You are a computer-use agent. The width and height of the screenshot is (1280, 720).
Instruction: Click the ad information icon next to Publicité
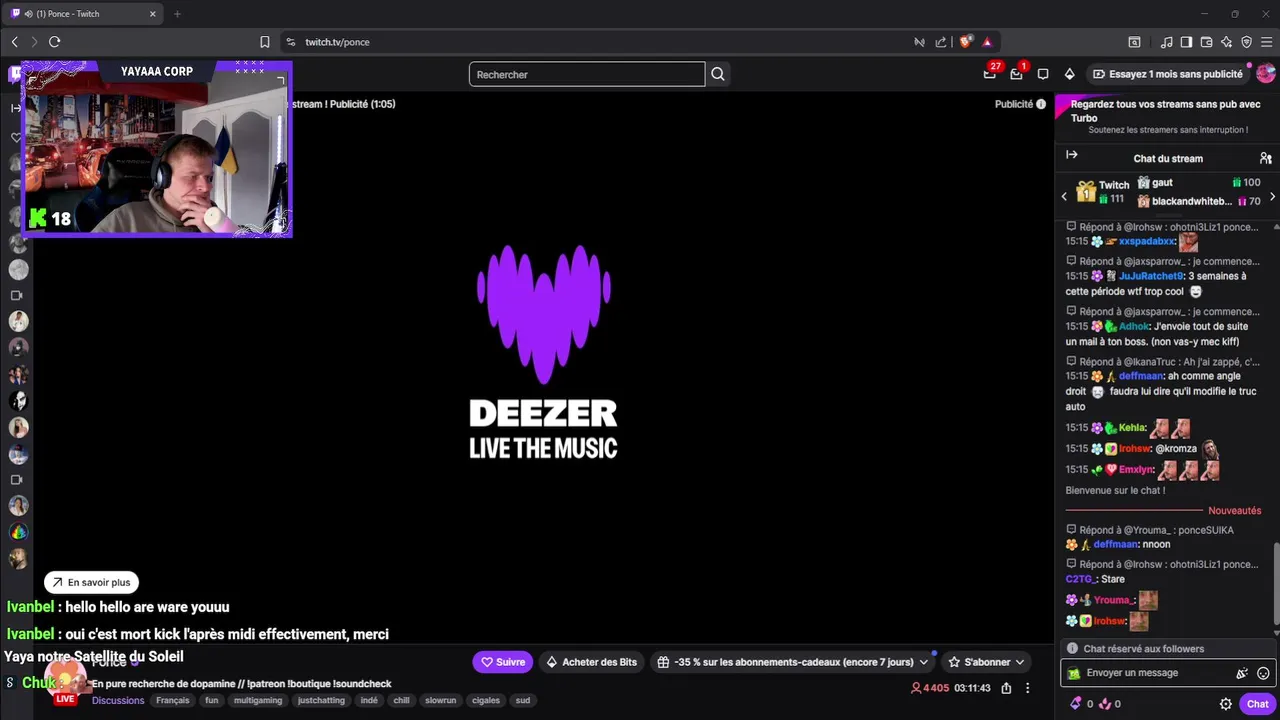click(1041, 104)
